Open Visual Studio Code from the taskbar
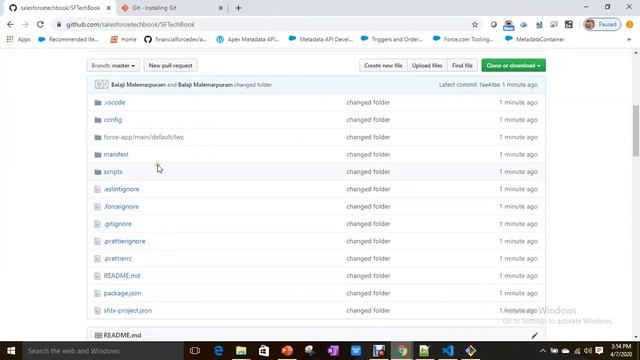Viewport: 640px width, 360px height. click(448, 351)
